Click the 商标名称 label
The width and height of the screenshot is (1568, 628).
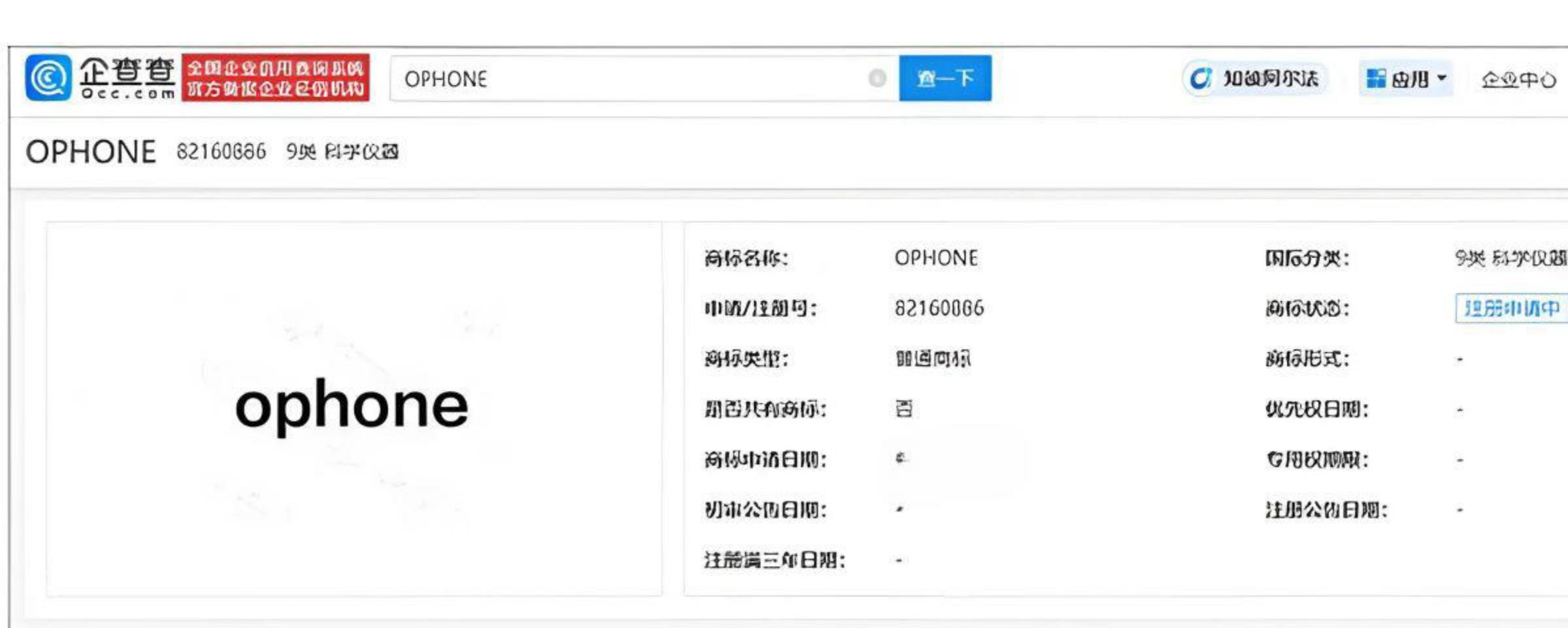tap(746, 258)
